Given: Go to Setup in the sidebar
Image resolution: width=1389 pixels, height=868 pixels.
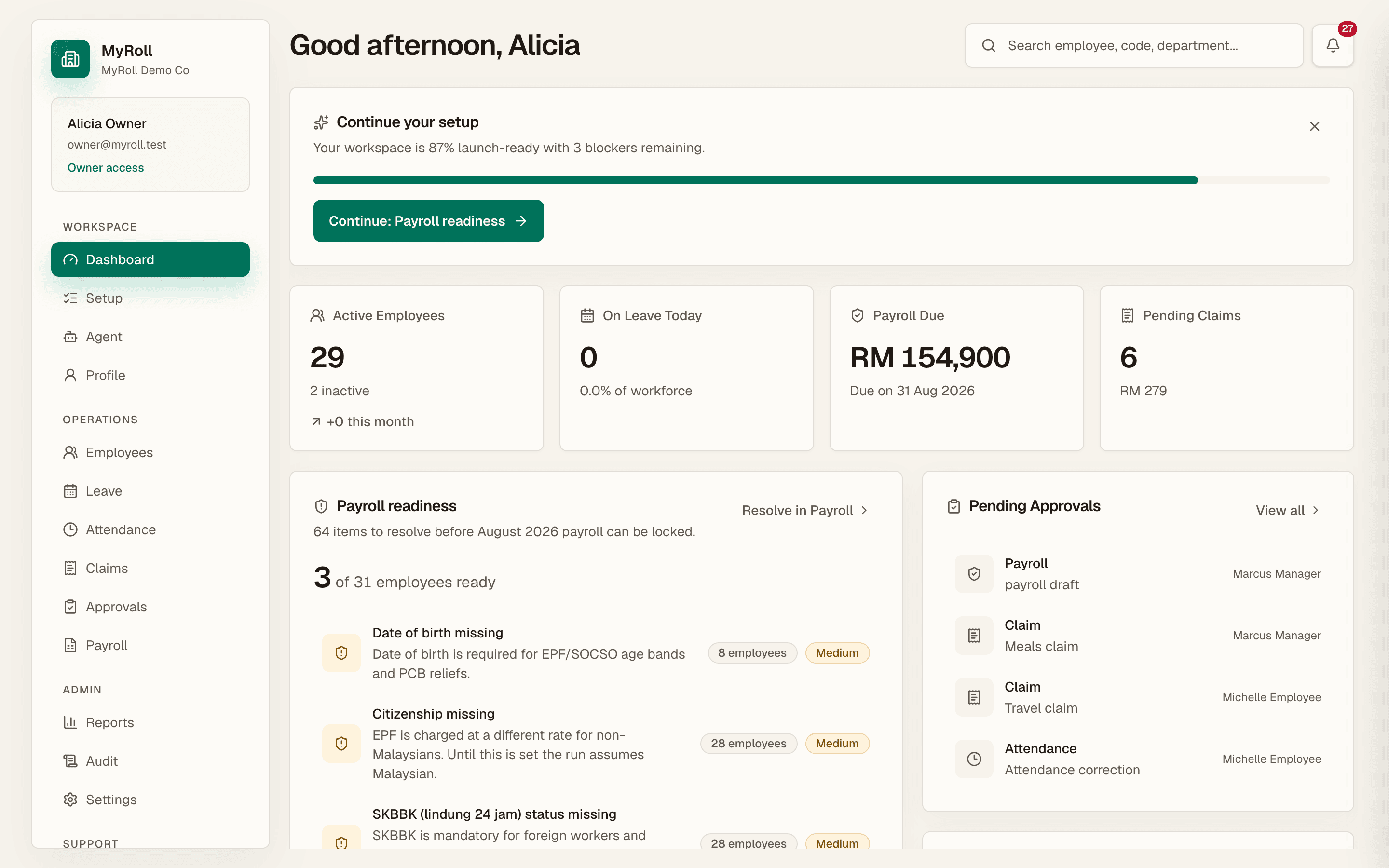Looking at the screenshot, I should (x=150, y=298).
